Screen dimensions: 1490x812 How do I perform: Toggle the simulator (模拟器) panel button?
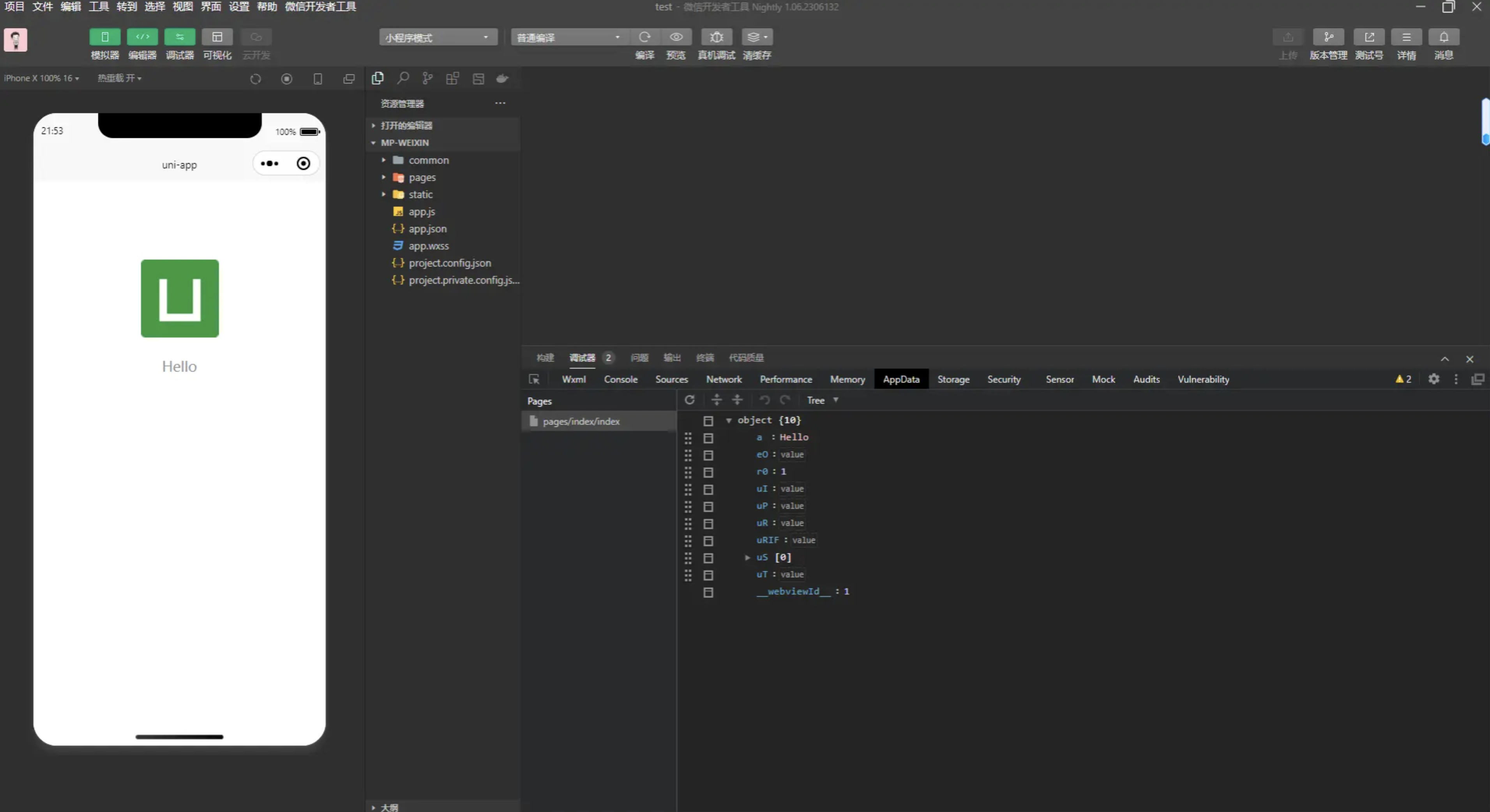coord(105,37)
